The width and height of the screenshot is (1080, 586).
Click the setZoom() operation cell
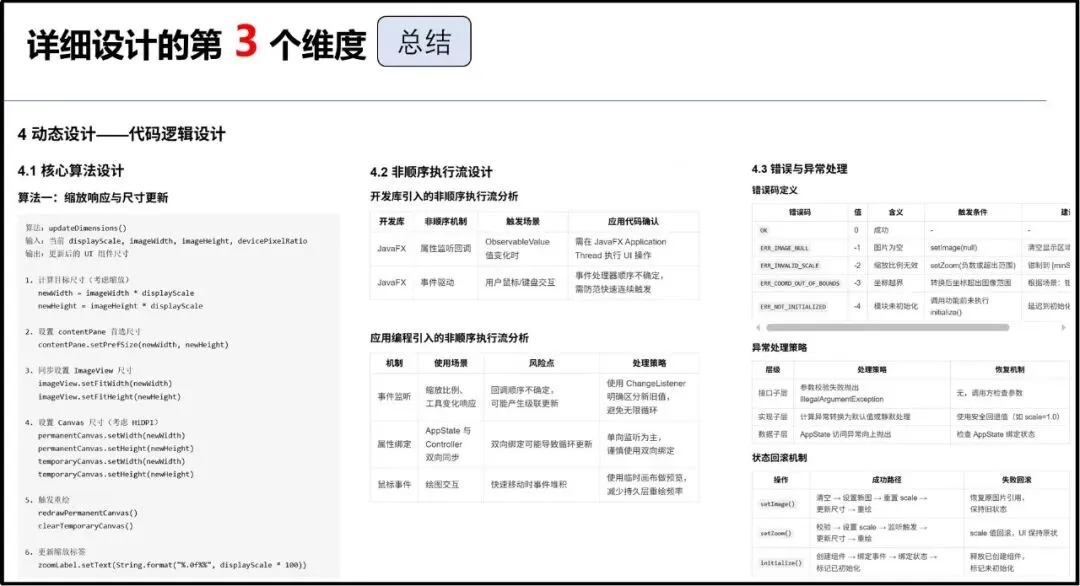tap(776, 534)
